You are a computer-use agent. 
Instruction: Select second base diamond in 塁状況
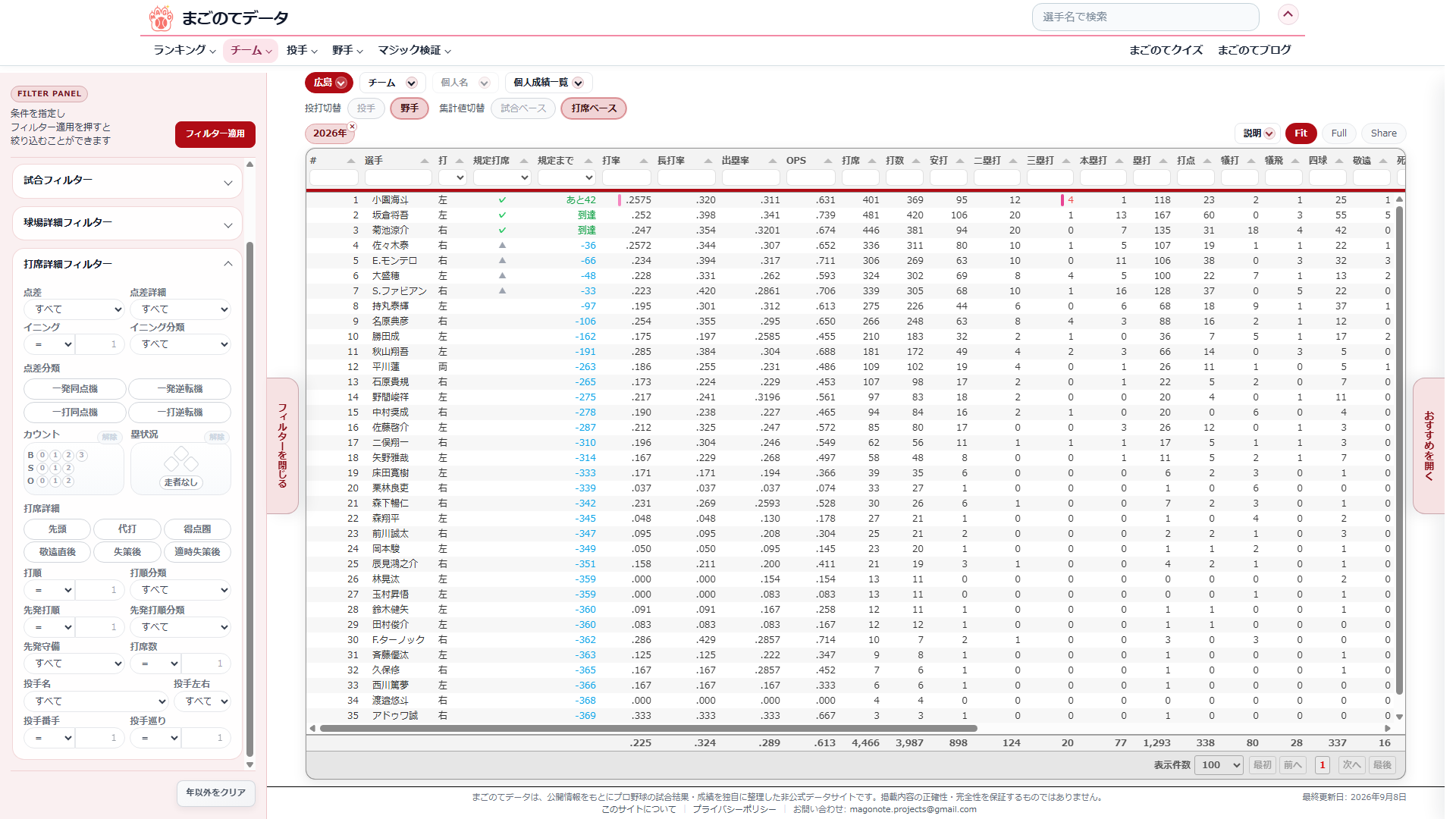(181, 453)
